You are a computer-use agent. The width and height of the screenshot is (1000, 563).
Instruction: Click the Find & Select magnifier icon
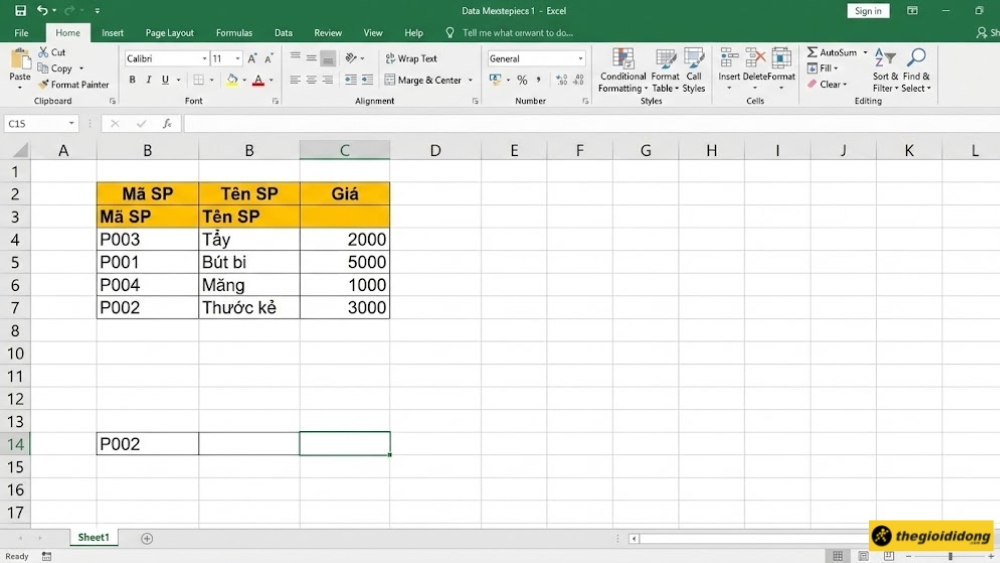pyautogui.click(x=916, y=58)
